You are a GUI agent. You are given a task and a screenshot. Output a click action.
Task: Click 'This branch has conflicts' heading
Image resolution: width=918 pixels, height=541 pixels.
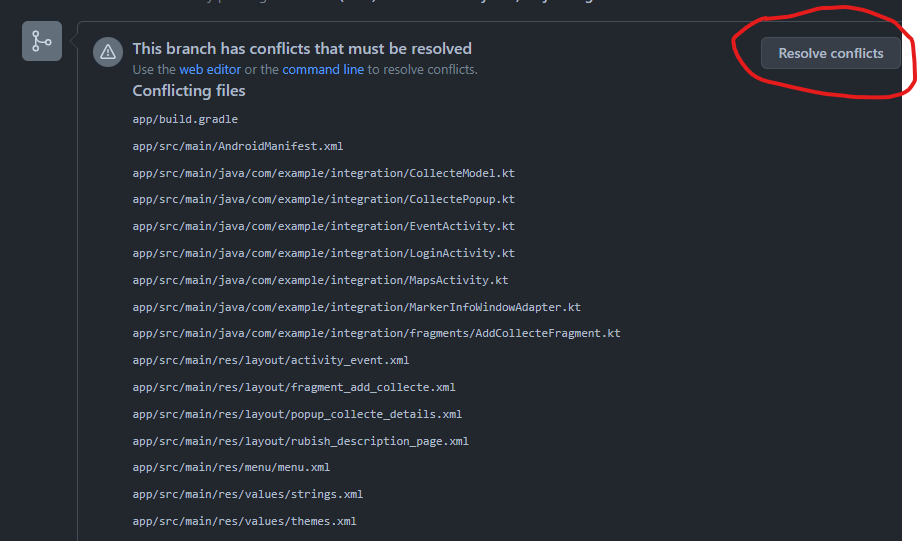[302, 49]
